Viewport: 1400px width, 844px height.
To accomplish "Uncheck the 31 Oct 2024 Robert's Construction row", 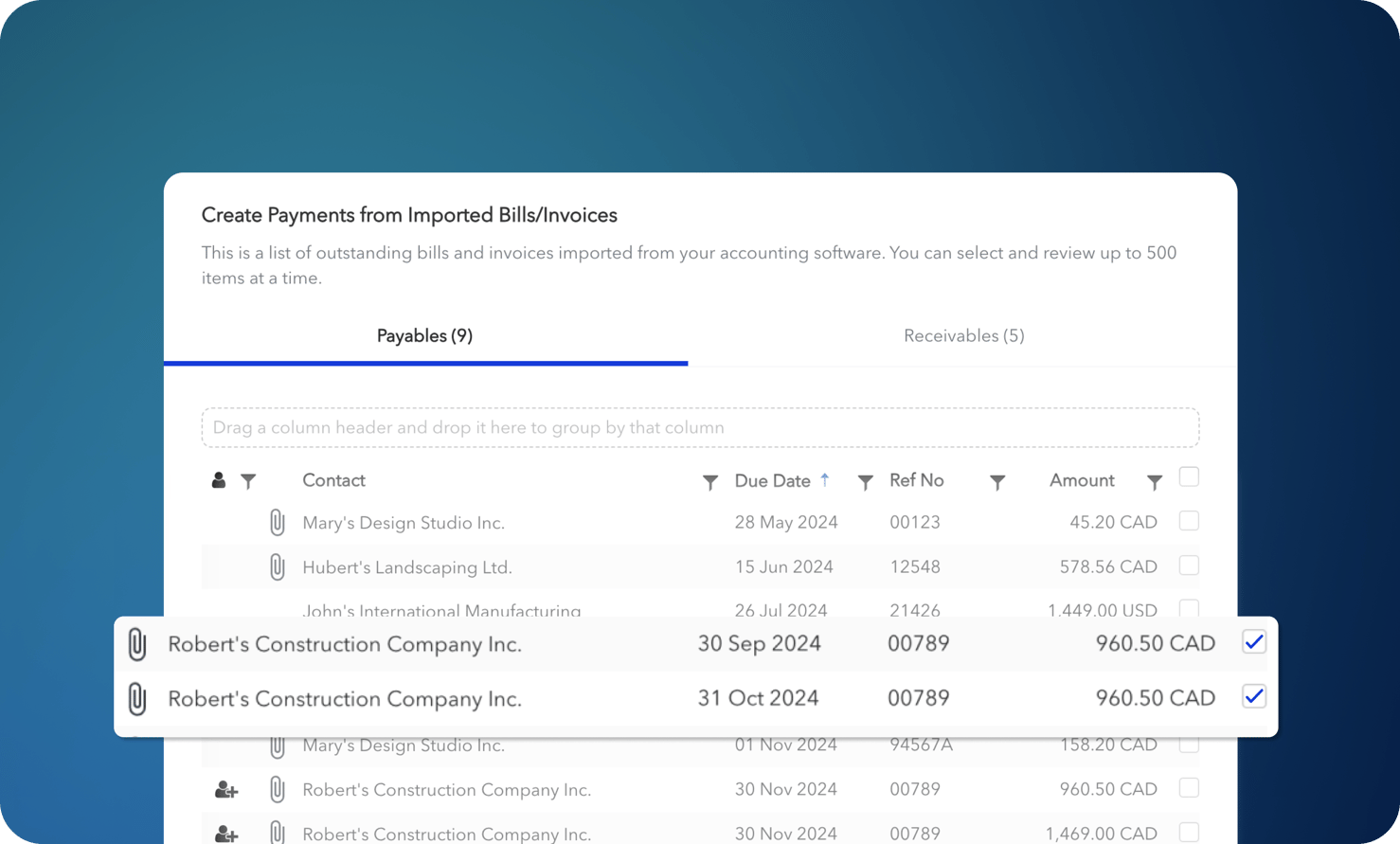I will click(x=1253, y=696).
